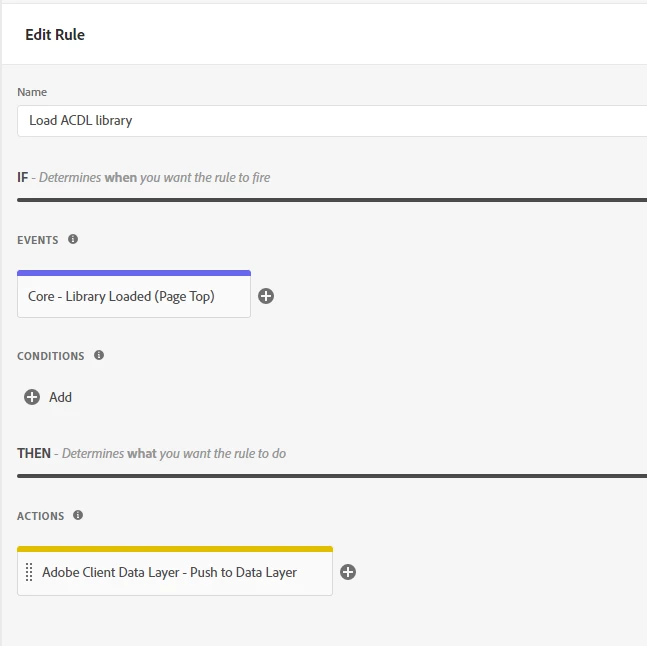Grab the action card drag handle
The height and width of the screenshot is (646, 647).
pyautogui.click(x=29, y=573)
